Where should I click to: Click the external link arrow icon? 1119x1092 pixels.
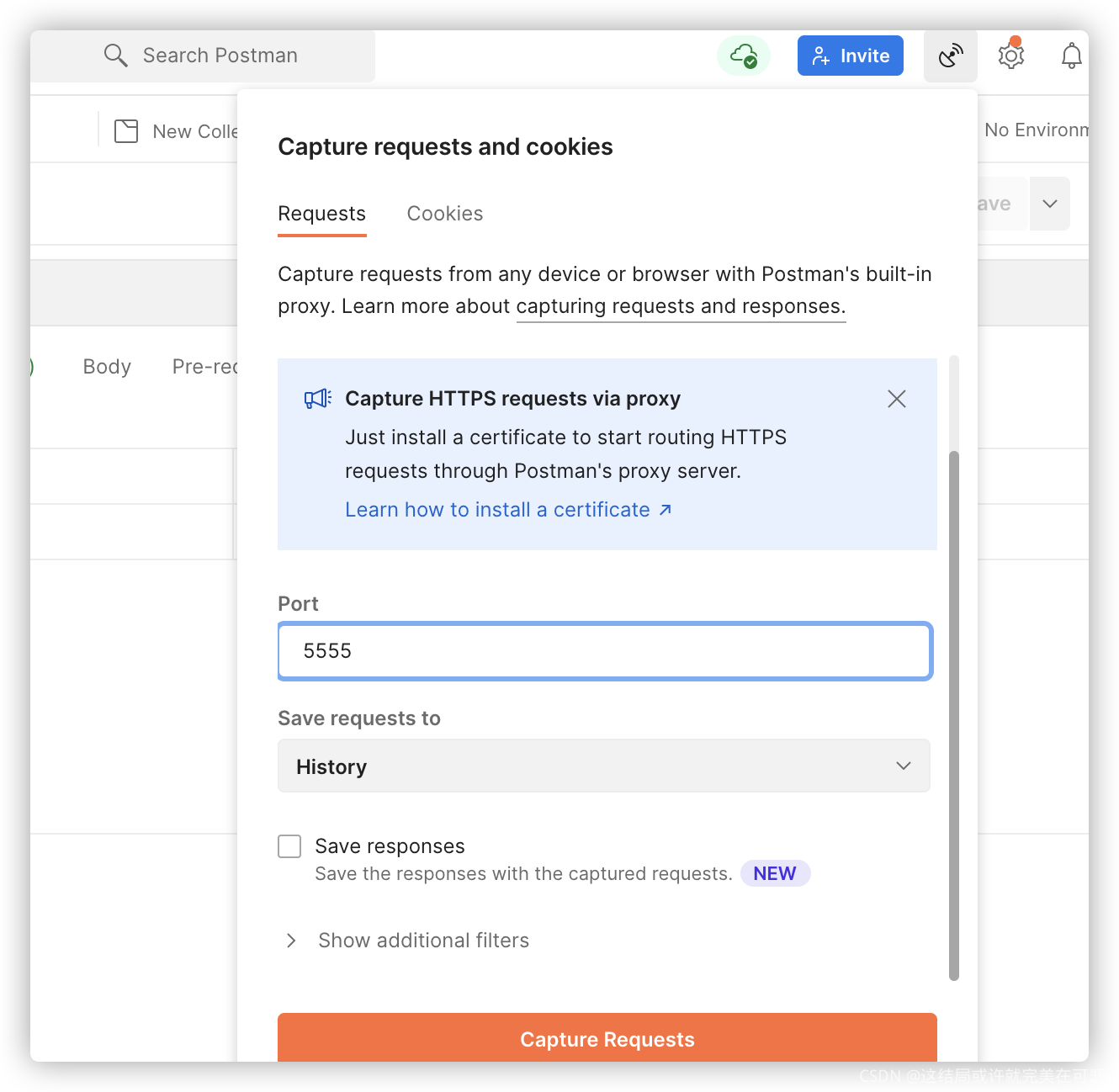(x=665, y=510)
